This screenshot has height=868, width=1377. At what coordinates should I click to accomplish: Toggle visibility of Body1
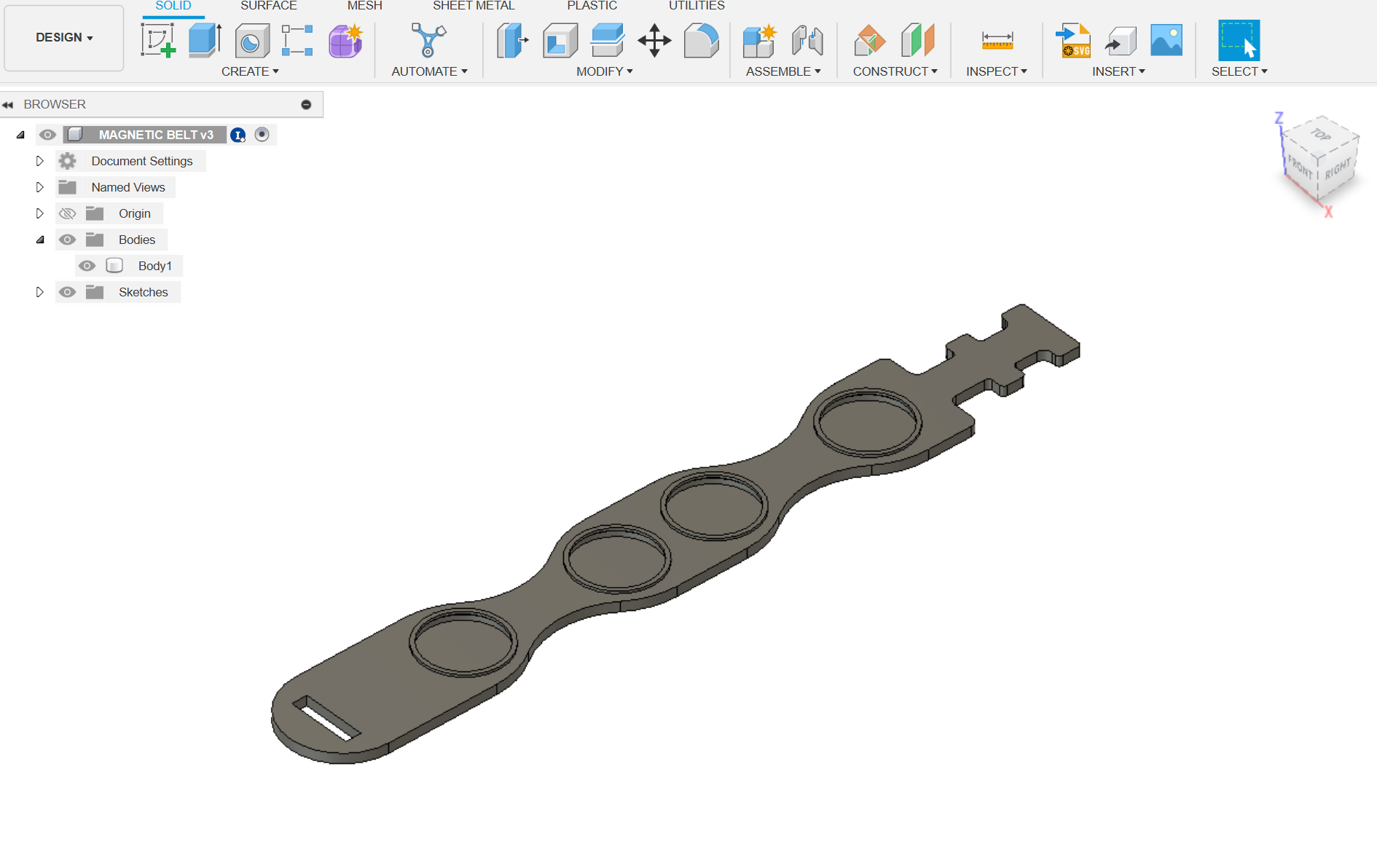pyautogui.click(x=87, y=266)
